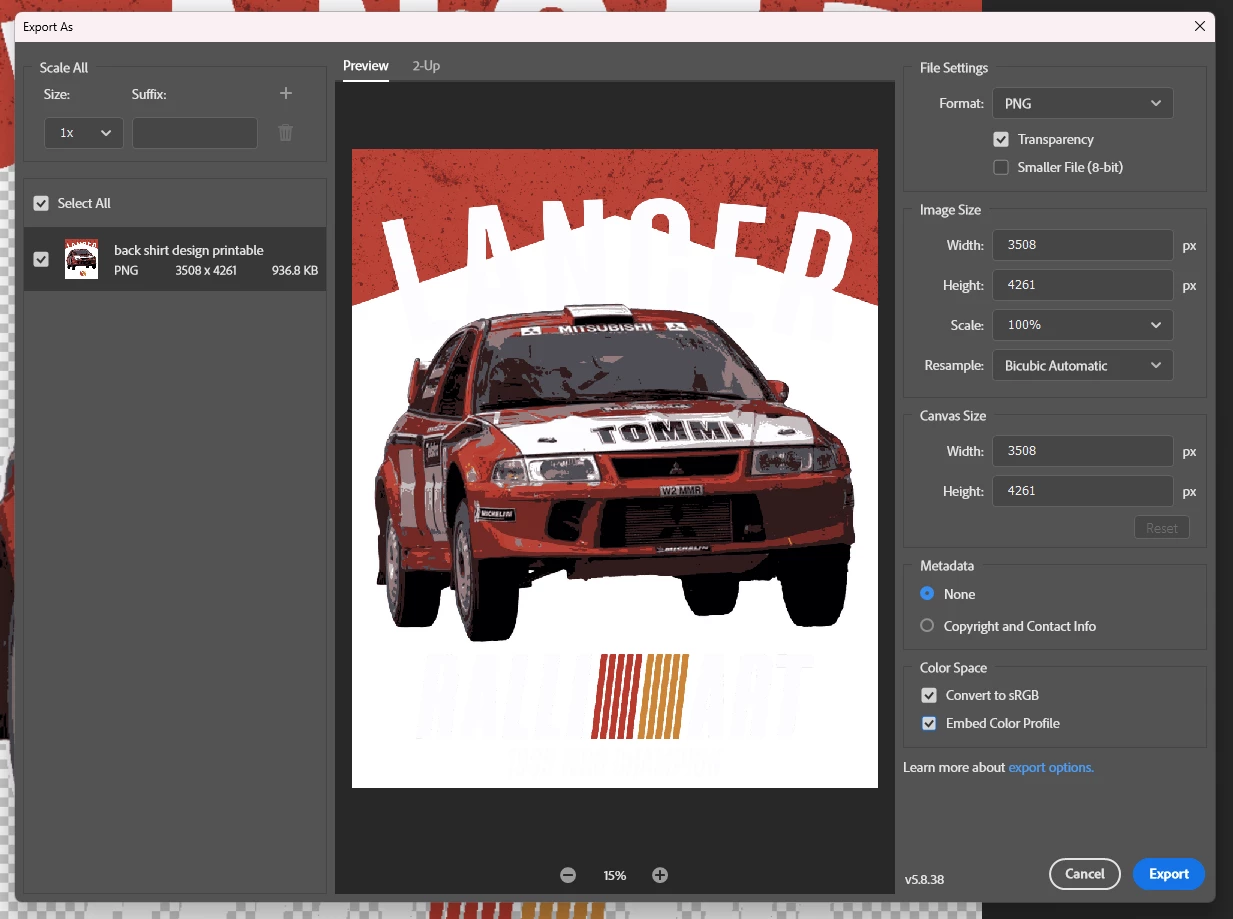The height and width of the screenshot is (919, 1233).
Task: Uncheck Convert to sRGB
Action: click(929, 695)
